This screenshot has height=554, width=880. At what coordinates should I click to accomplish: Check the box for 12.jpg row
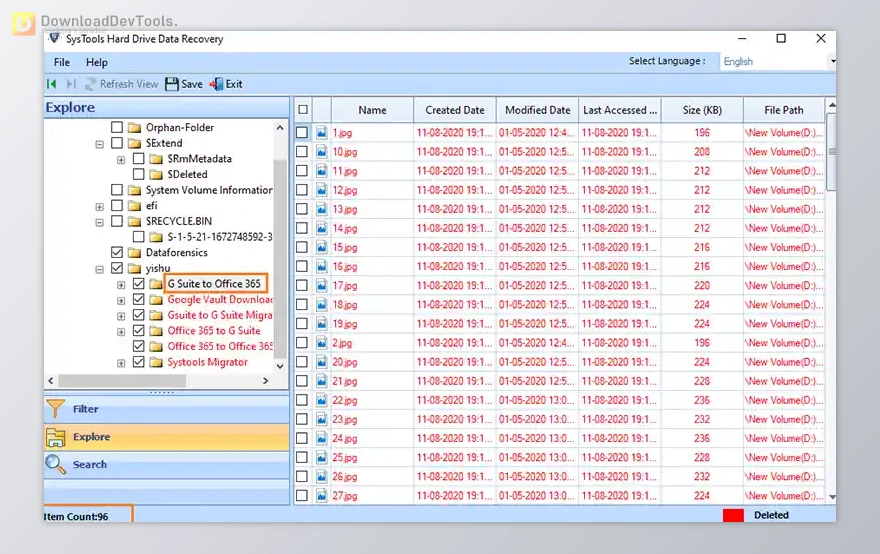302,190
